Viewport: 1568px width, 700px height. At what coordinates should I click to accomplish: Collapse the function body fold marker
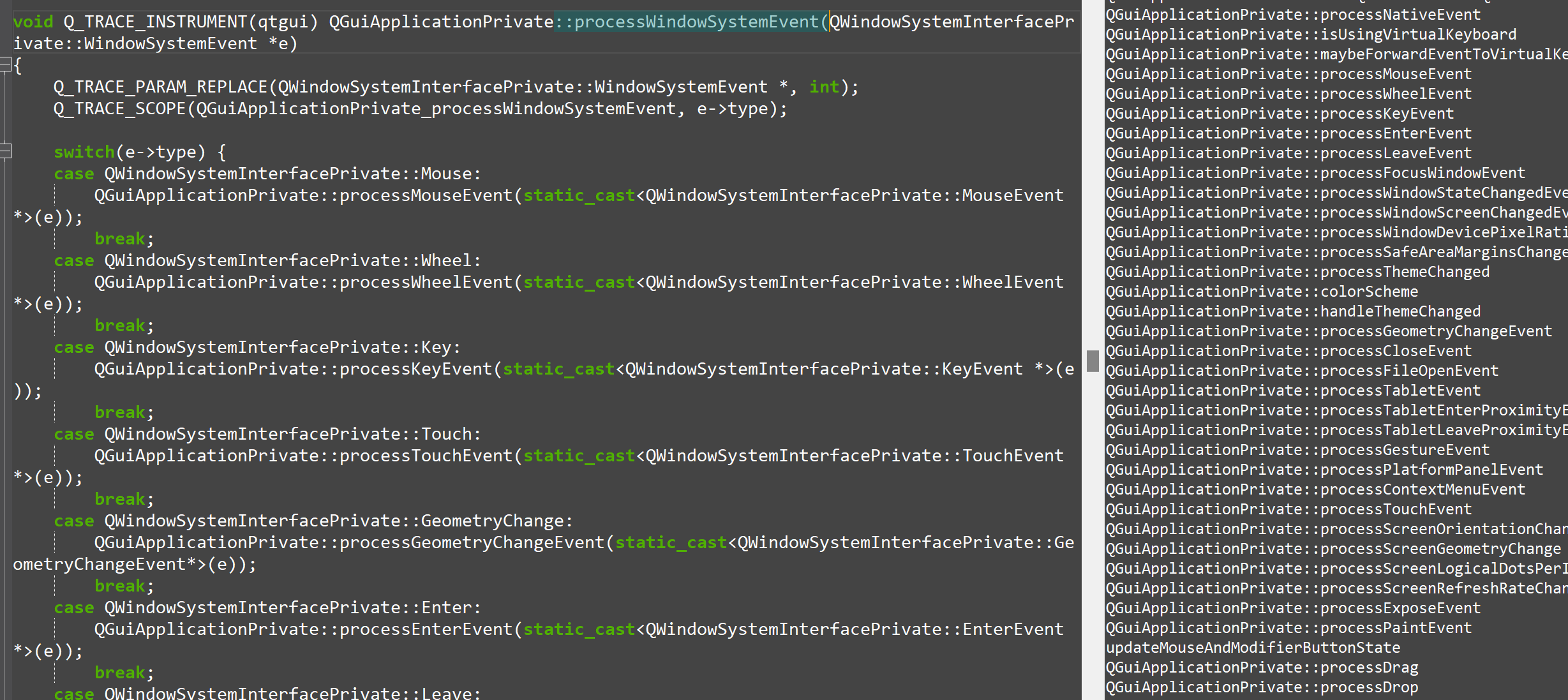(6, 64)
